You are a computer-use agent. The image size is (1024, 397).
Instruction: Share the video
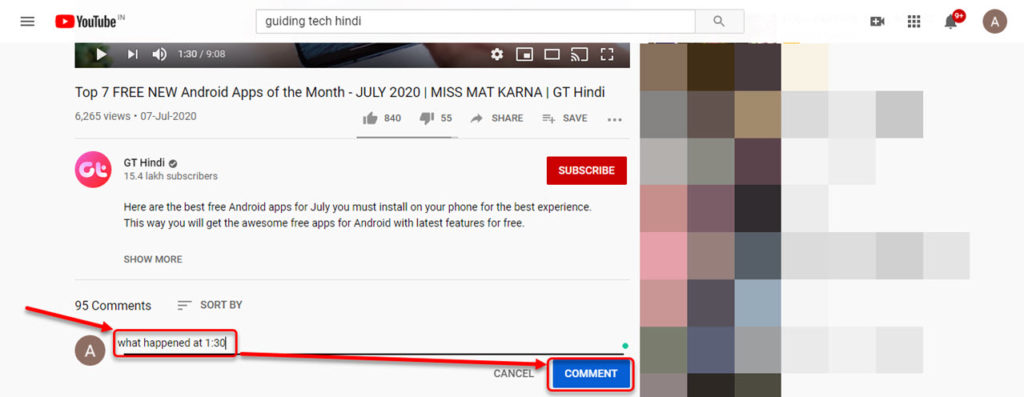pyautogui.click(x=497, y=118)
